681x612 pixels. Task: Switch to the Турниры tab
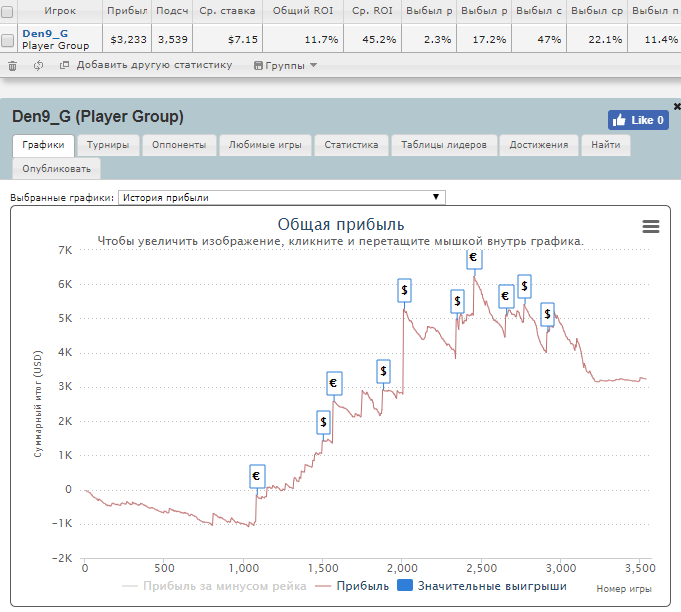[x=108, y=145]
